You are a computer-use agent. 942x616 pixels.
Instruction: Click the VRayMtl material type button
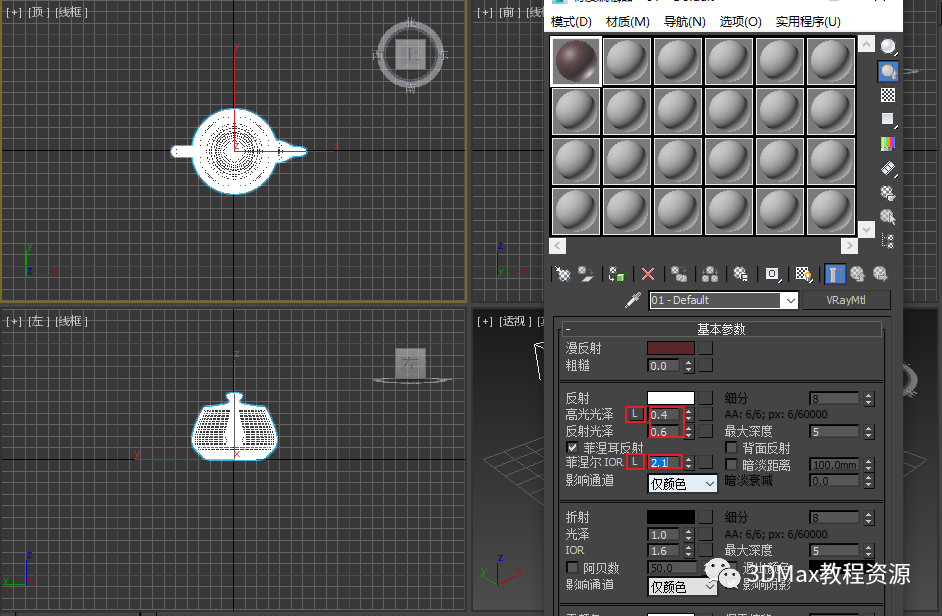(x=846, y=300)
